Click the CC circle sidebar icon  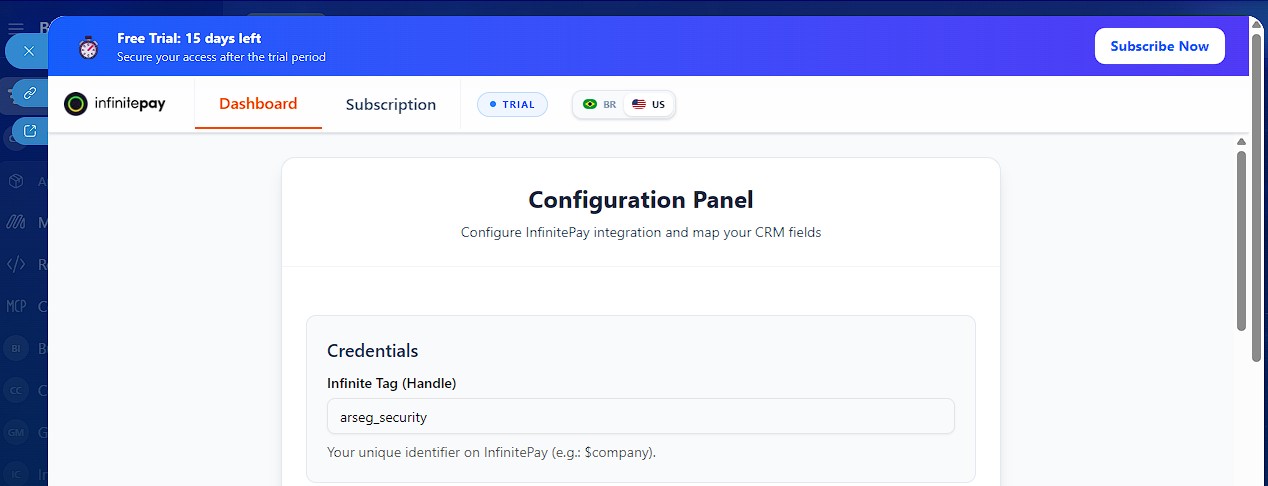16,390
